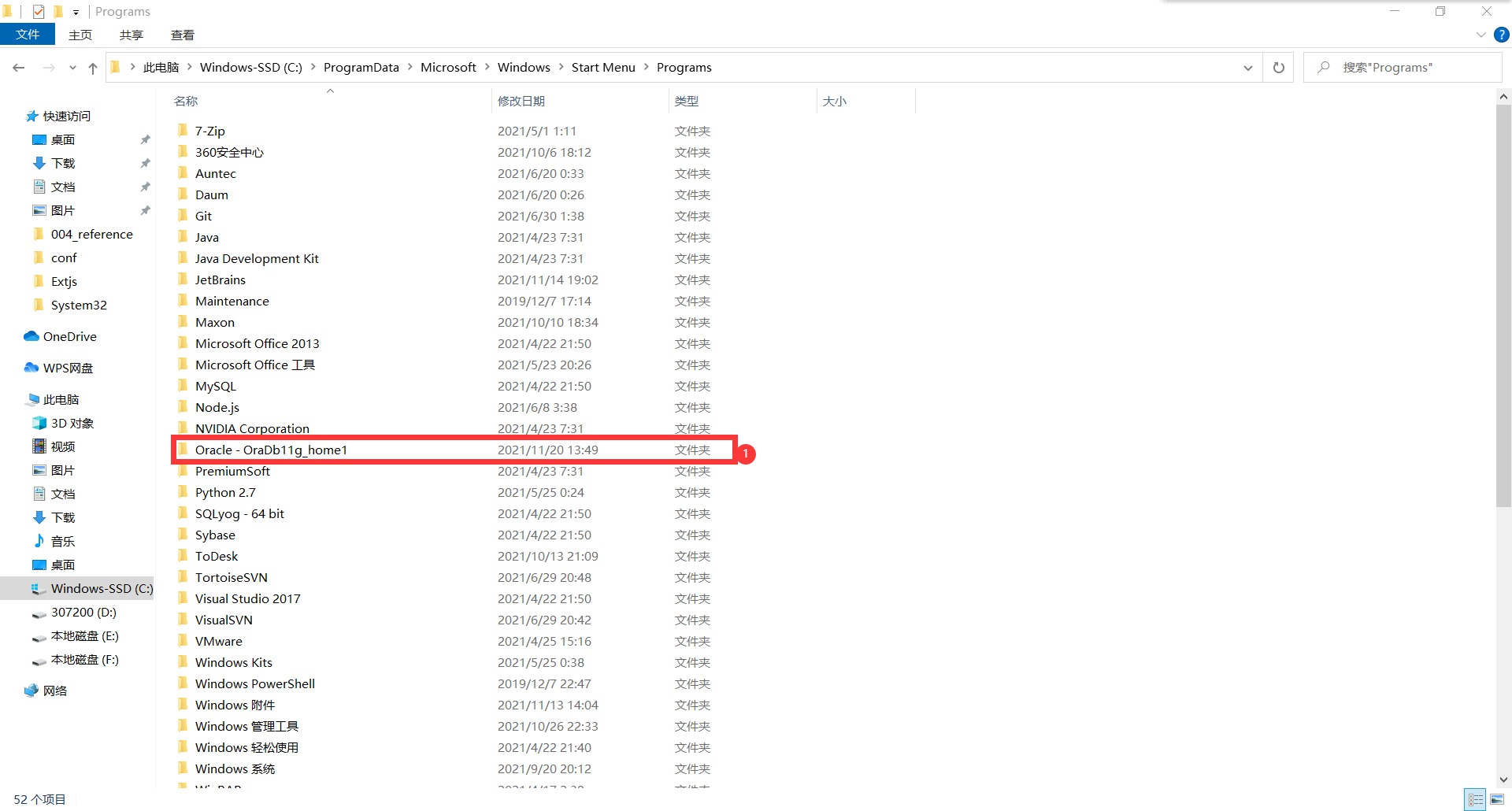Open the 3D 对象 cube icon
The height and width of the screenshot is (811, 1512).
[x=39, y=423]
